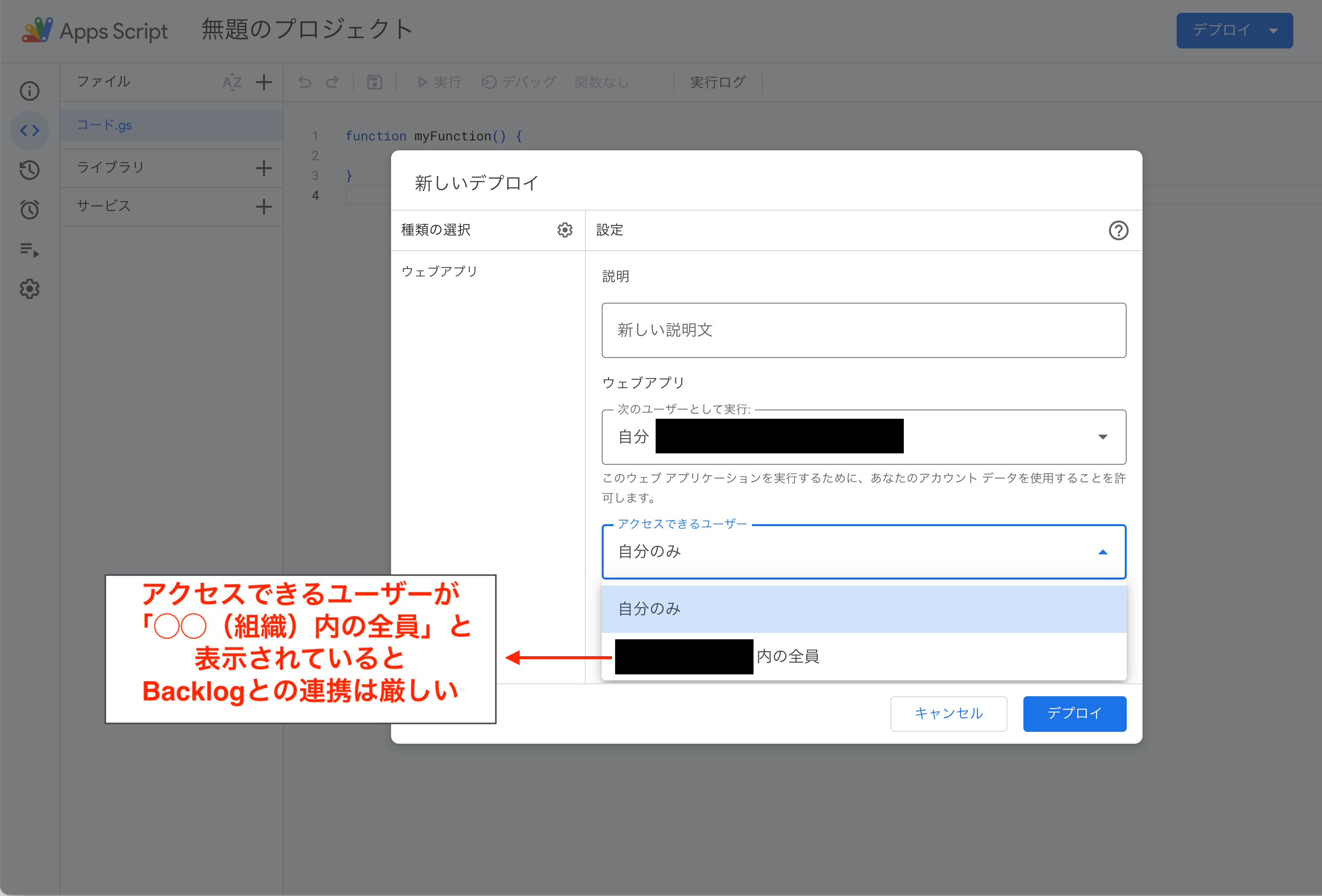Open project history clock icon
Viewport: 1322px width, 896px height.
[x=30, y=170]
